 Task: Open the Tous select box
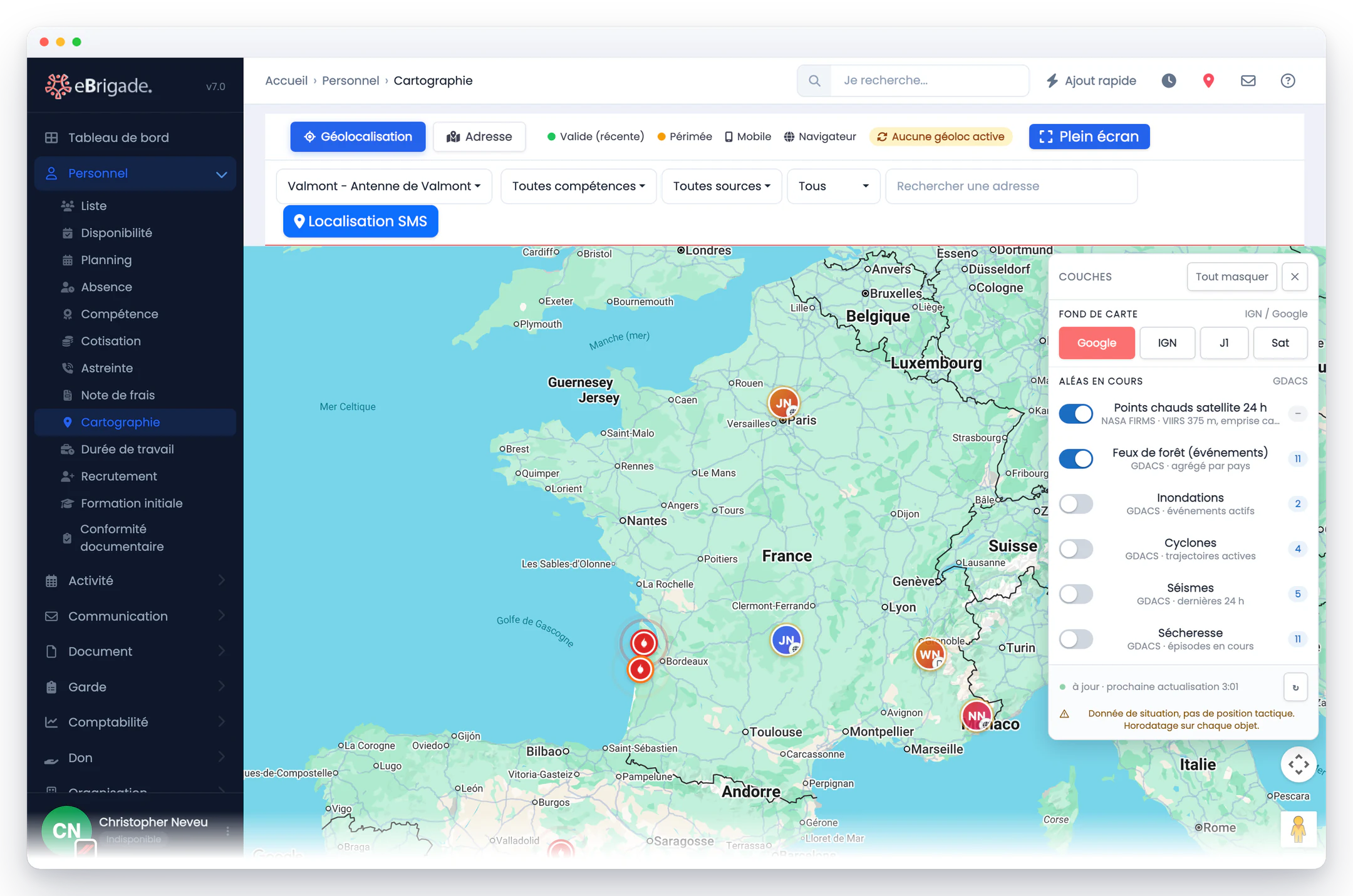834,186
